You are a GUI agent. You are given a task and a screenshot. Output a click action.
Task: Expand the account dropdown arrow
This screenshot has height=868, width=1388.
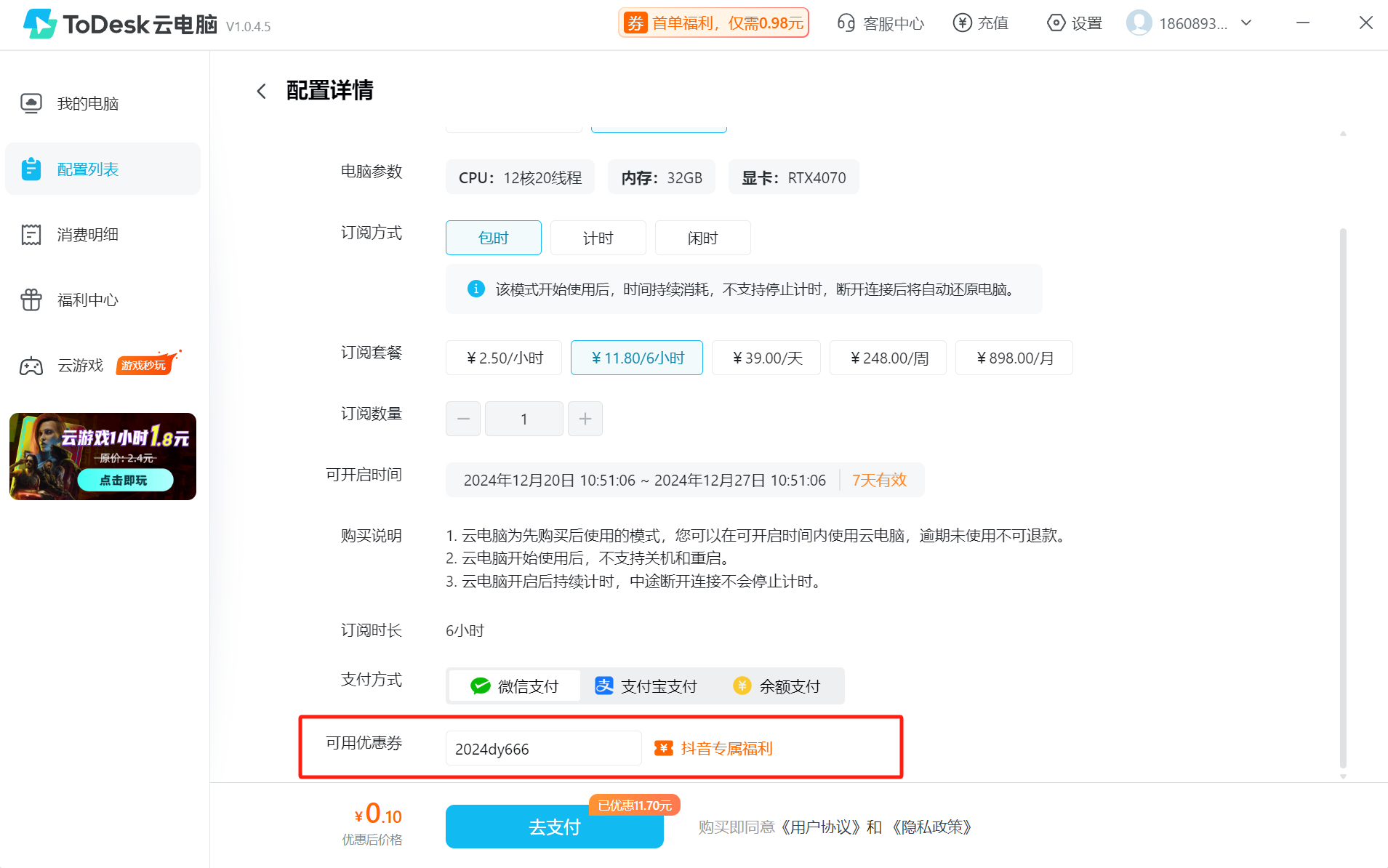click(1246, 23)
